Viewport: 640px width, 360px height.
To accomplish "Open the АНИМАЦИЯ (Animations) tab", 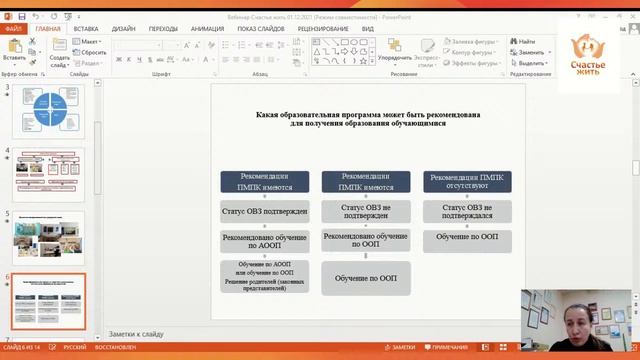I will (x=207, y=29).
